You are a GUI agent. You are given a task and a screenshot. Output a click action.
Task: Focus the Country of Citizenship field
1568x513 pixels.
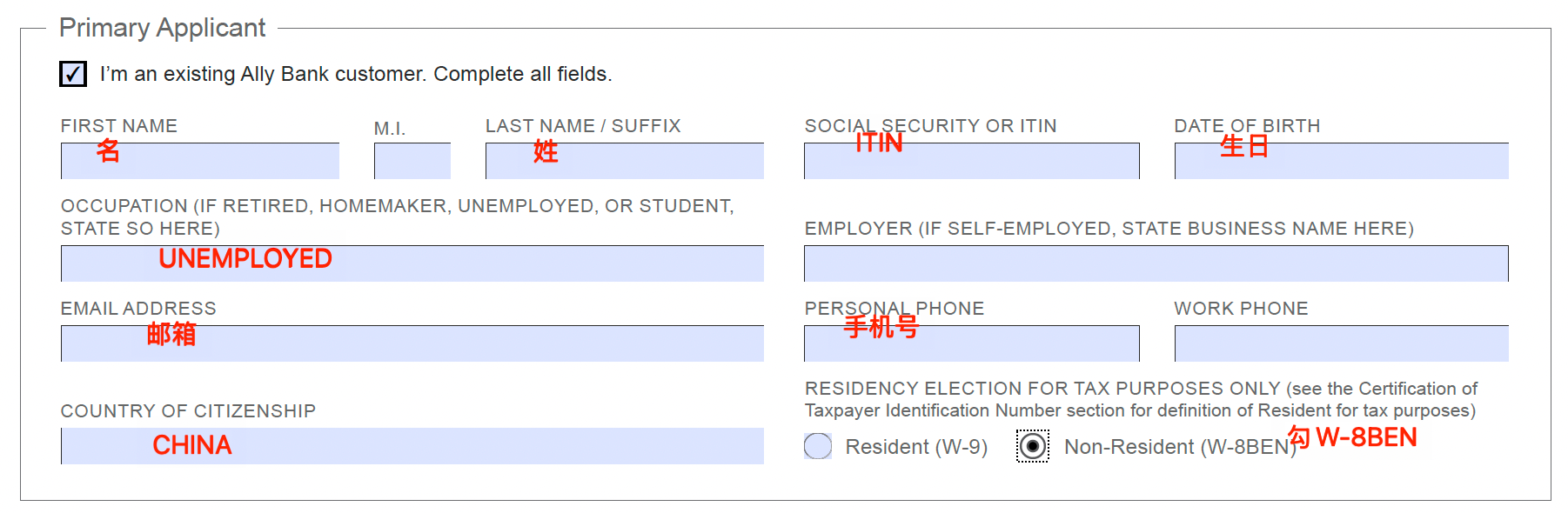[x=412, y=446]
